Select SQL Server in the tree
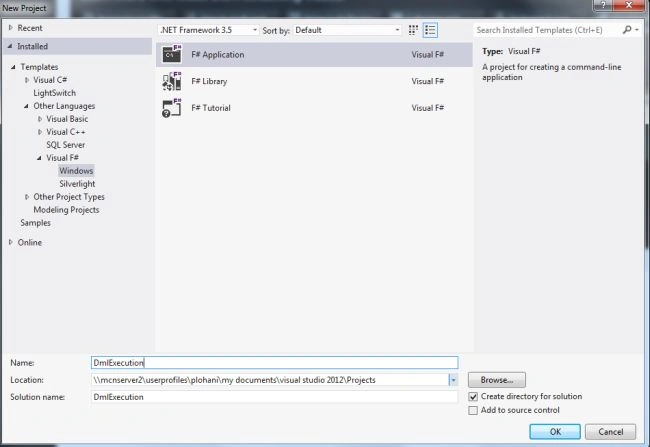The width and height of the screenshot is (650, 447). 65,145
